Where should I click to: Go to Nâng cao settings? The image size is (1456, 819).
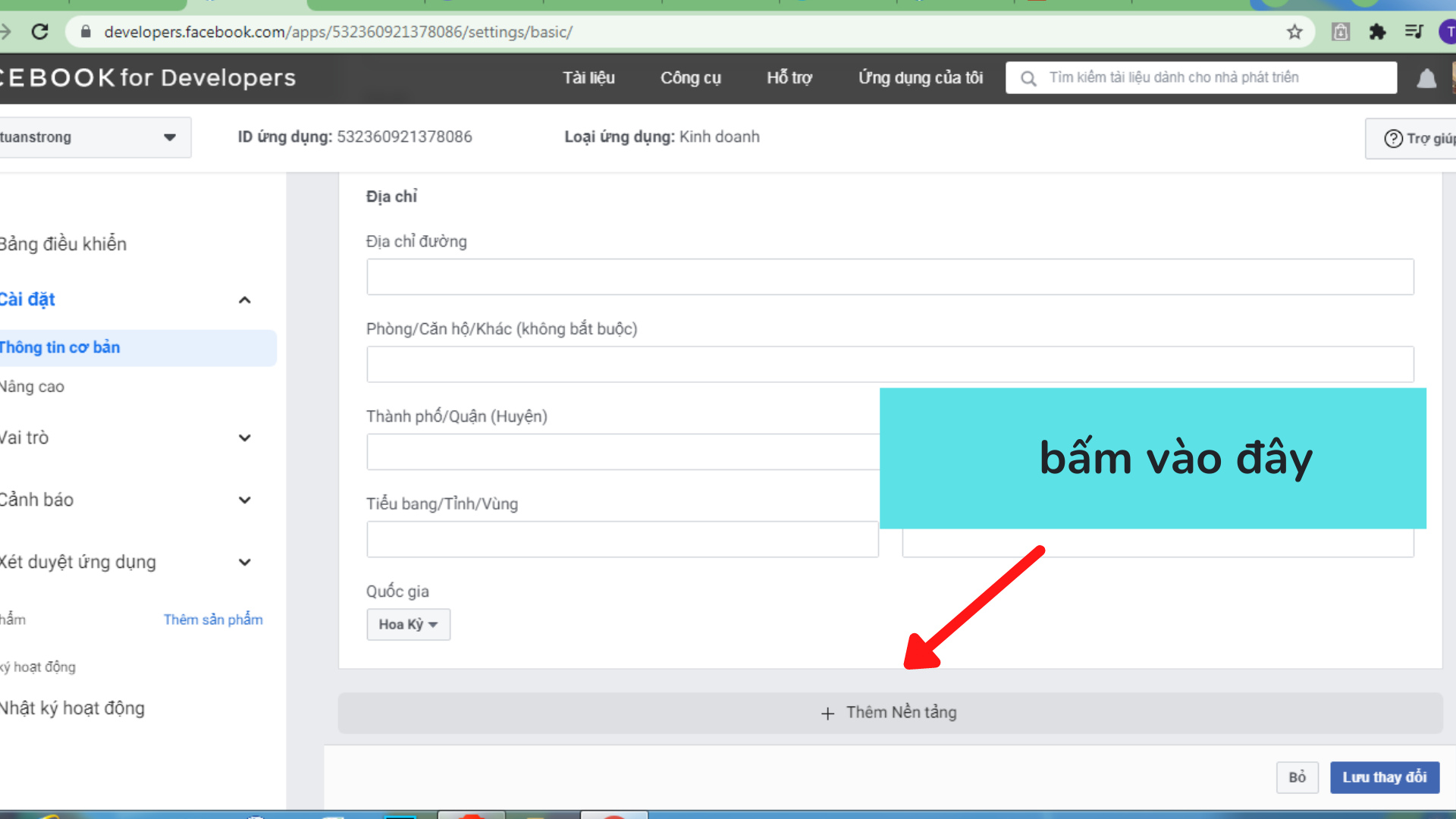(33, 387)
